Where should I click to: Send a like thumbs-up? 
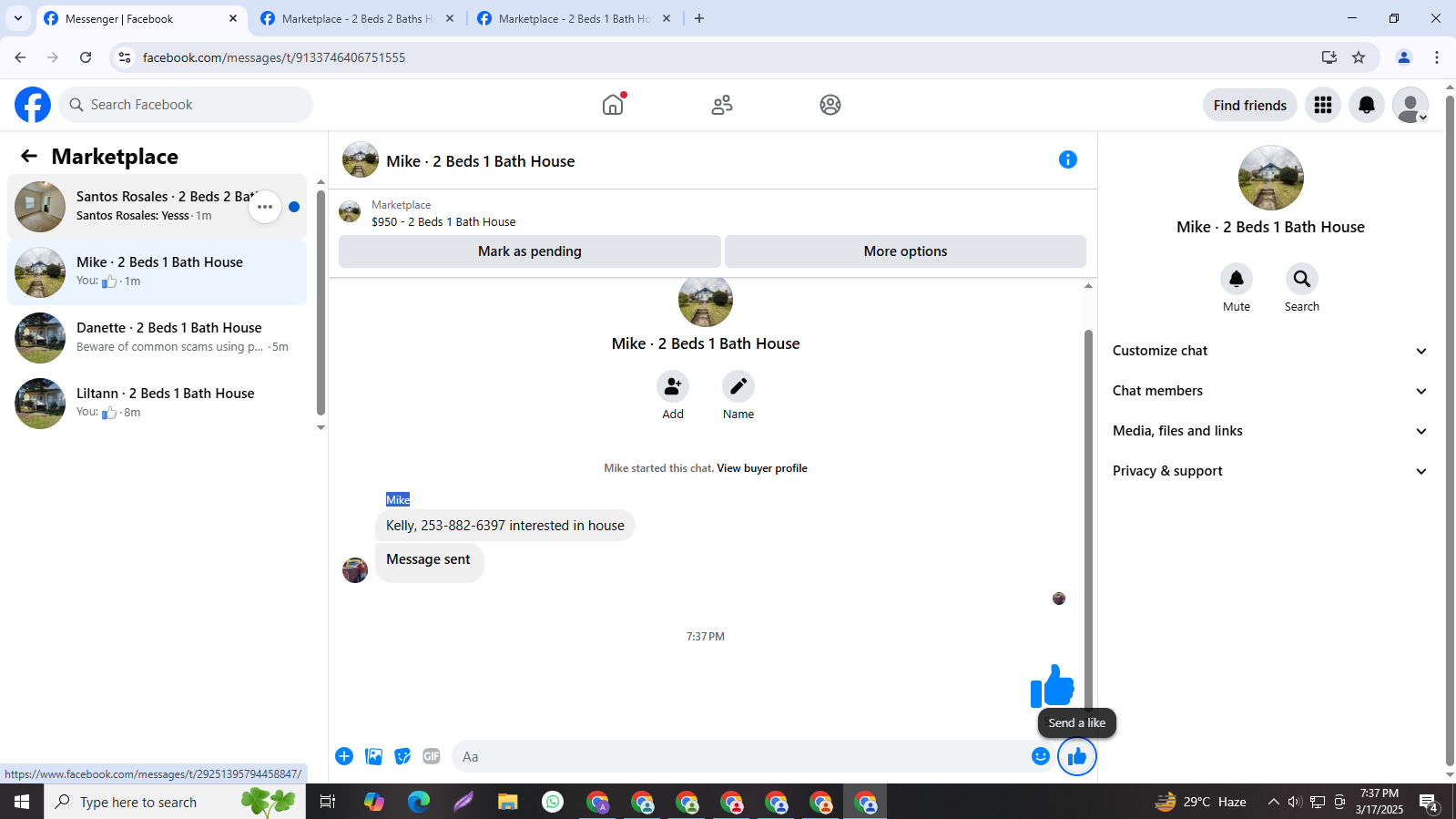1077,756
